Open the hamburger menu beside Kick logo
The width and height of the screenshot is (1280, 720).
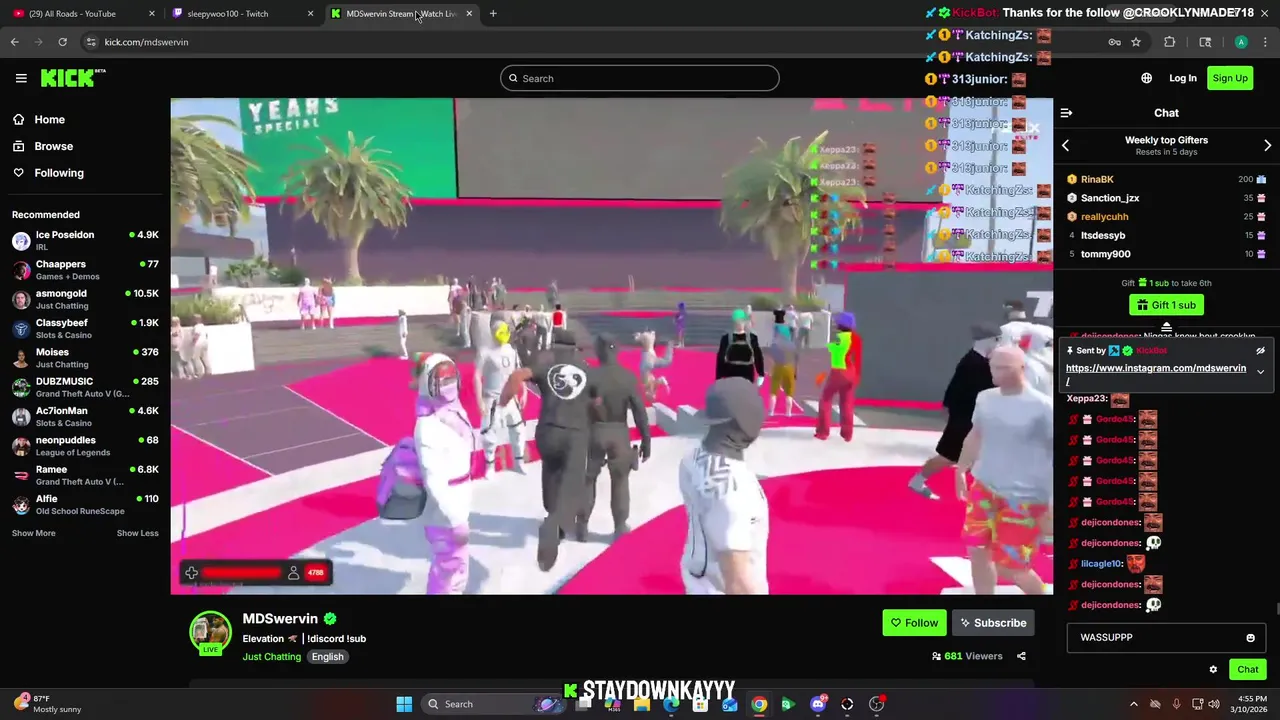pyautogui.click(x=21, y=78)
